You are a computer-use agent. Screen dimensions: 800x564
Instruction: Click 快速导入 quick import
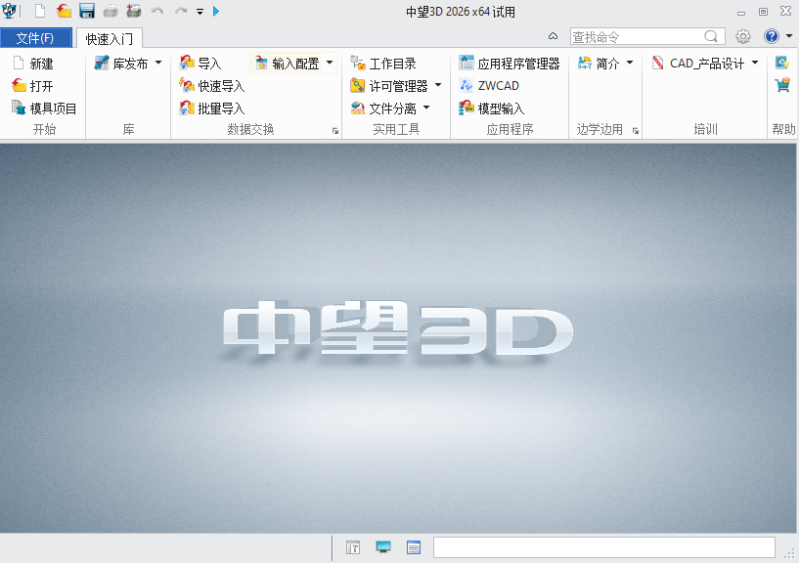coord(212,86)
